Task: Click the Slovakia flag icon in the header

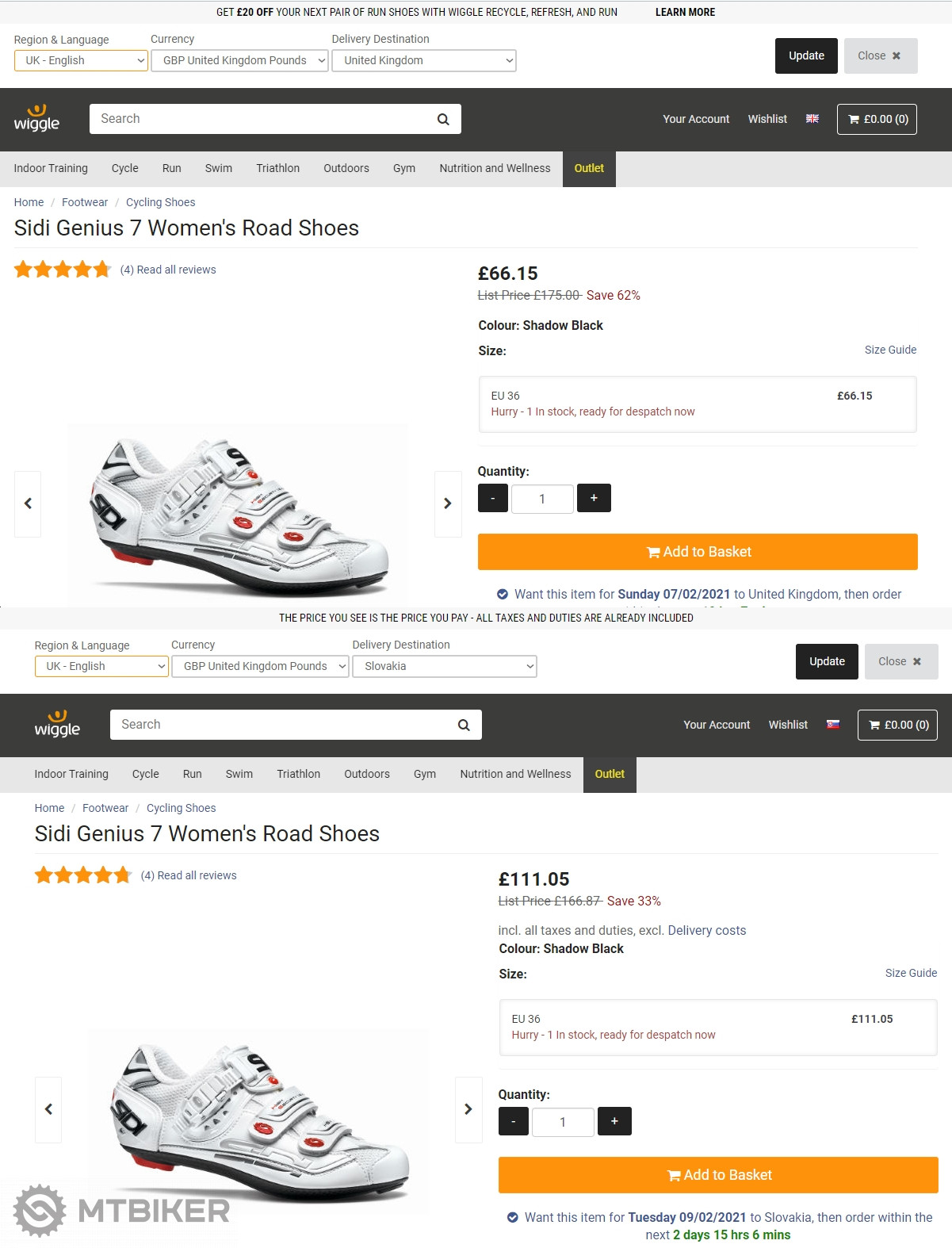Action: (x=832, y=725)
